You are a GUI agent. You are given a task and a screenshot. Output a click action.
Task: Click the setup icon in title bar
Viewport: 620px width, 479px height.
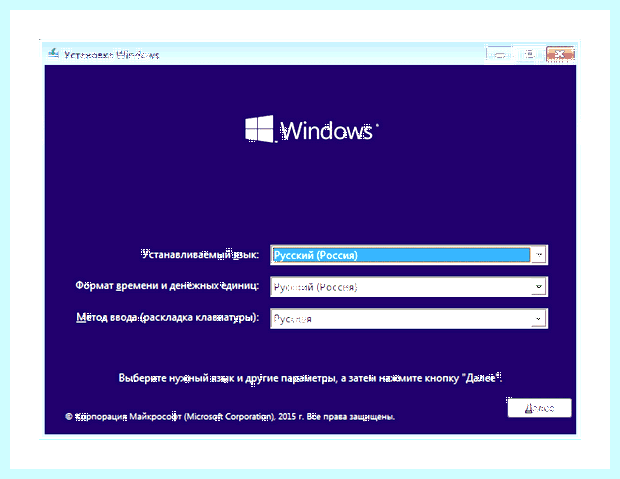click(x=53, y=53)
